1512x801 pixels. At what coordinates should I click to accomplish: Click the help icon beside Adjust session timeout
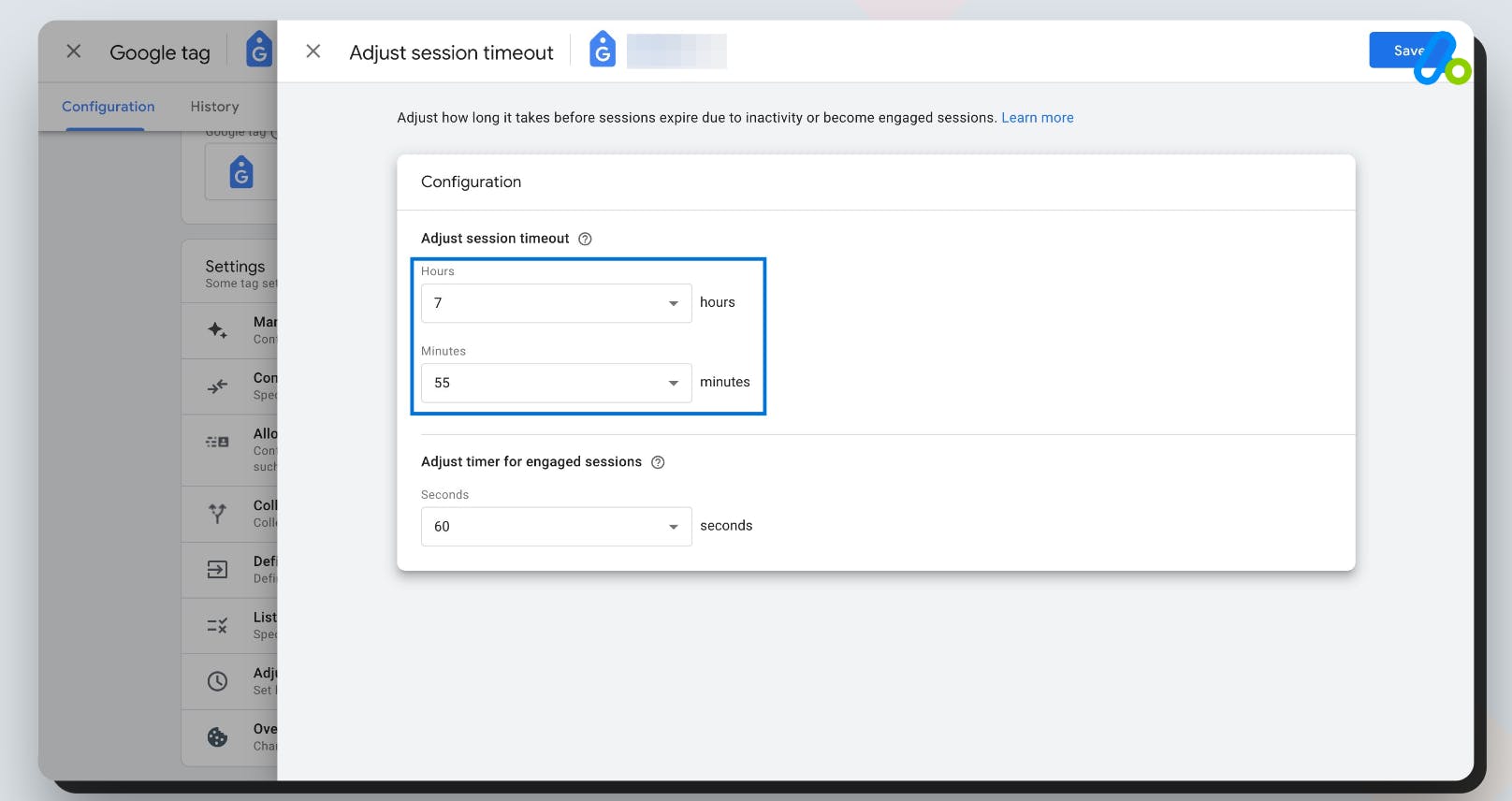point(584,239)
